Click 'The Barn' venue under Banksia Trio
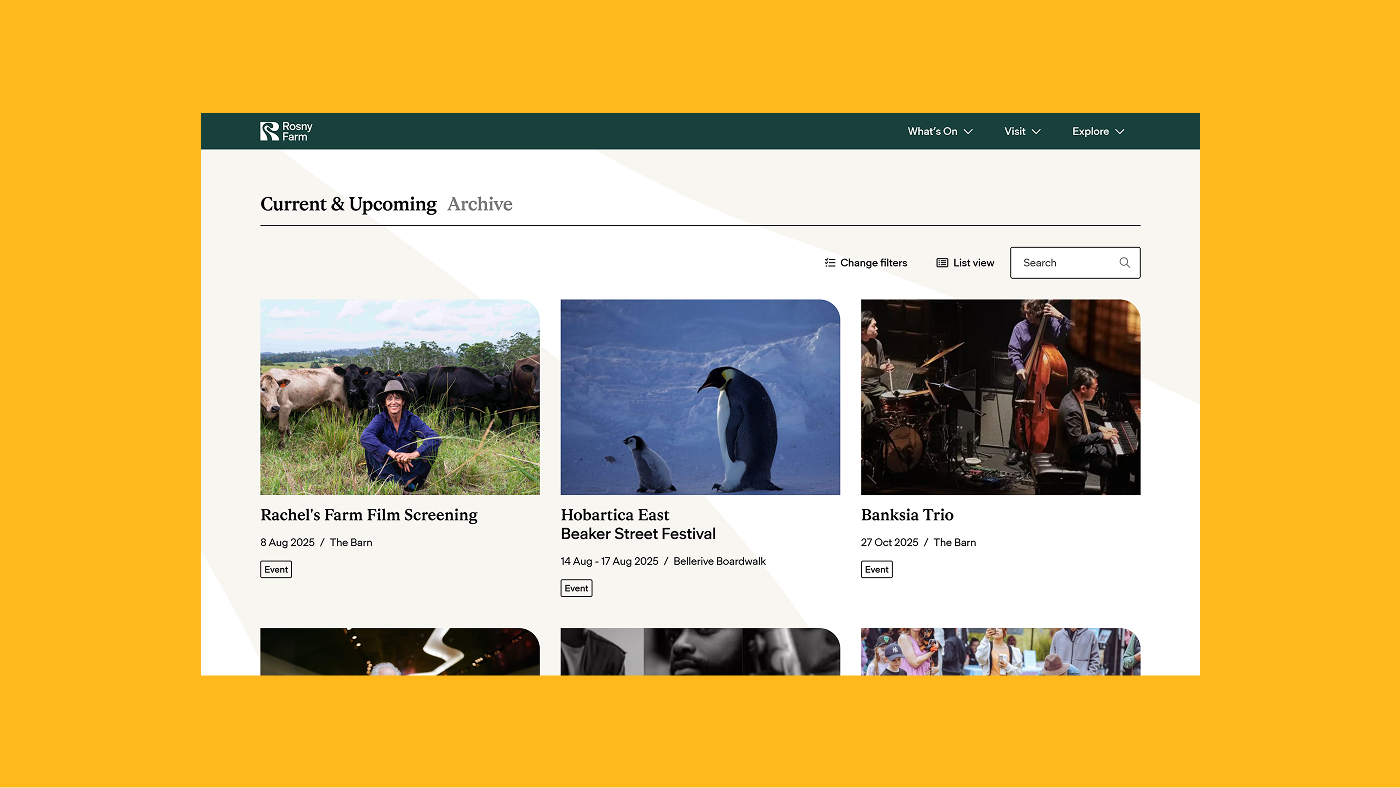The image size is (1400, 788). click(x=955, y=542)
